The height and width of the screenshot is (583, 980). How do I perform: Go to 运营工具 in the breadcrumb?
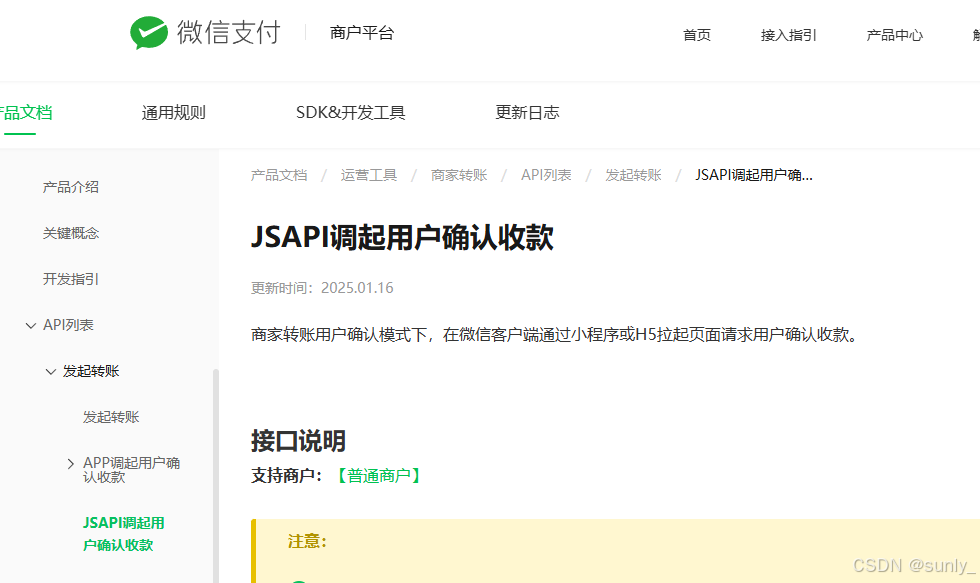(369, 175)
